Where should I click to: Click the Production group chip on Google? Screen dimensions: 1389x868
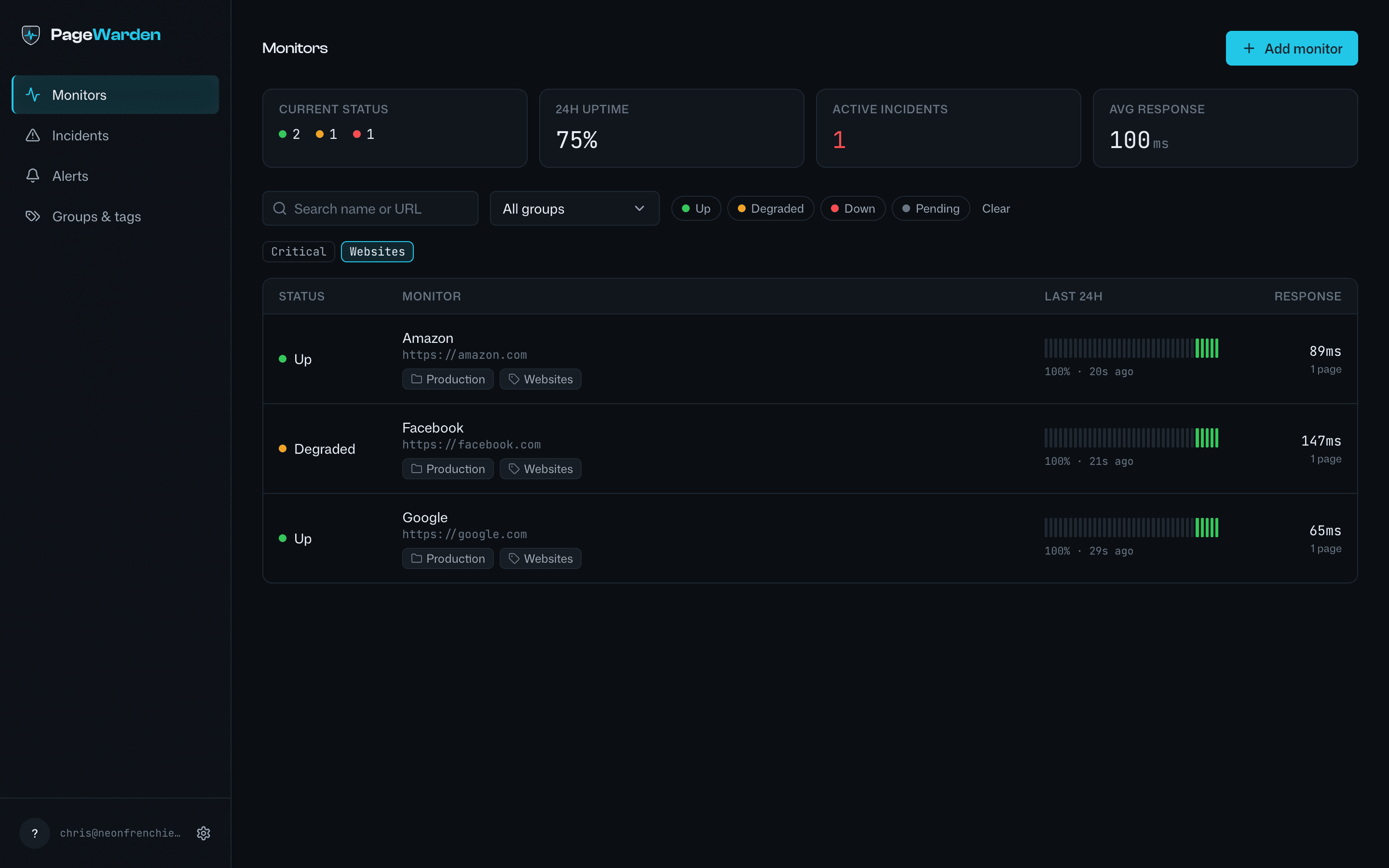pyautogui.click(x=448, y=558)
